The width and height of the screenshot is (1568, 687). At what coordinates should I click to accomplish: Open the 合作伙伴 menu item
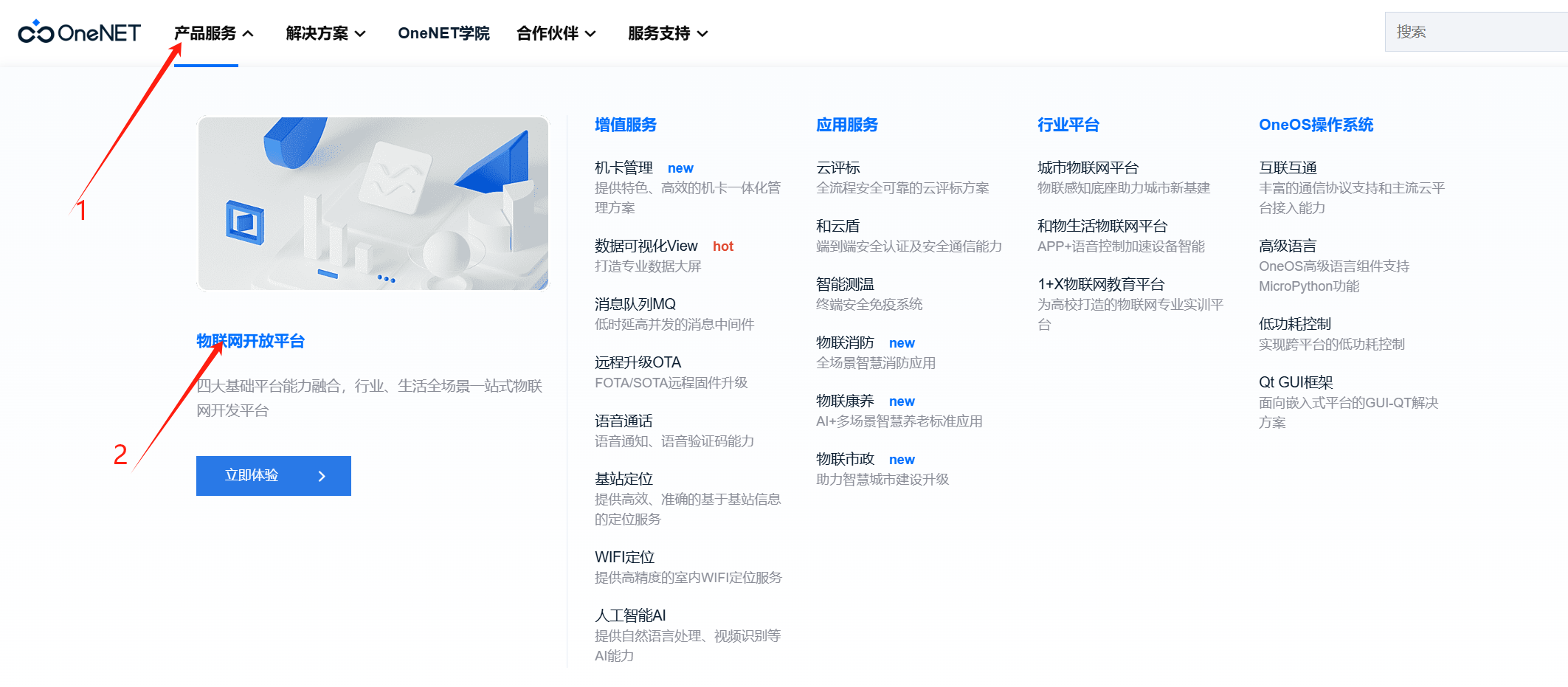(x=548, y=33)
